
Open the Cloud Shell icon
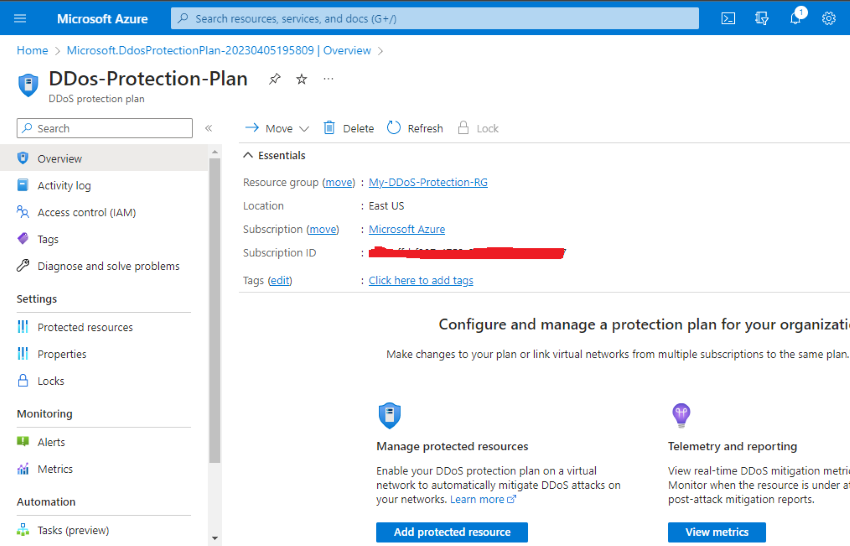click(728, 18)
